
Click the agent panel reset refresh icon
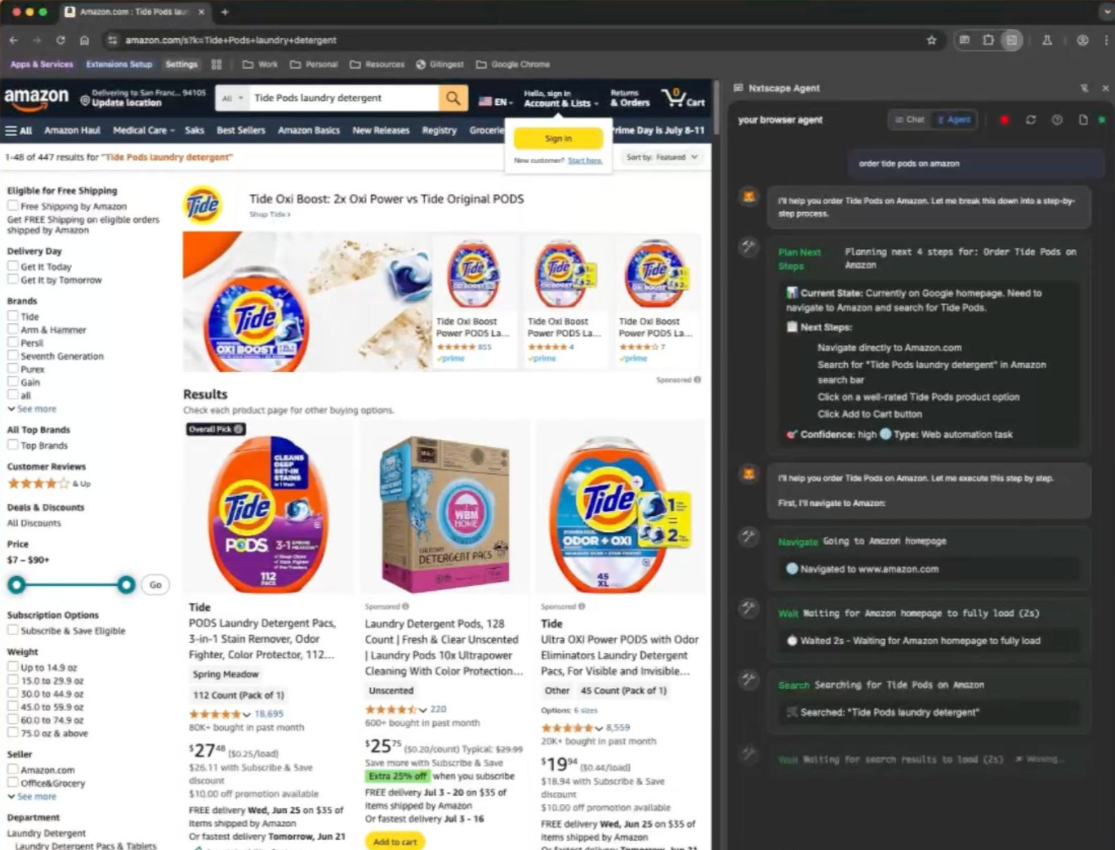(1030, 120)
